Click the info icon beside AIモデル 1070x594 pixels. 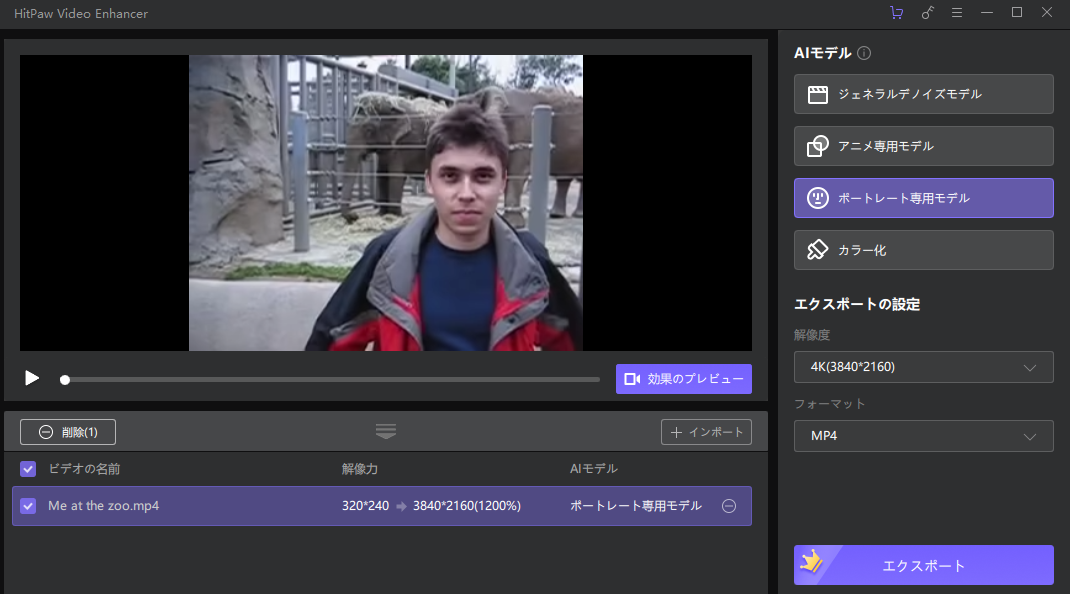(864, 53)
